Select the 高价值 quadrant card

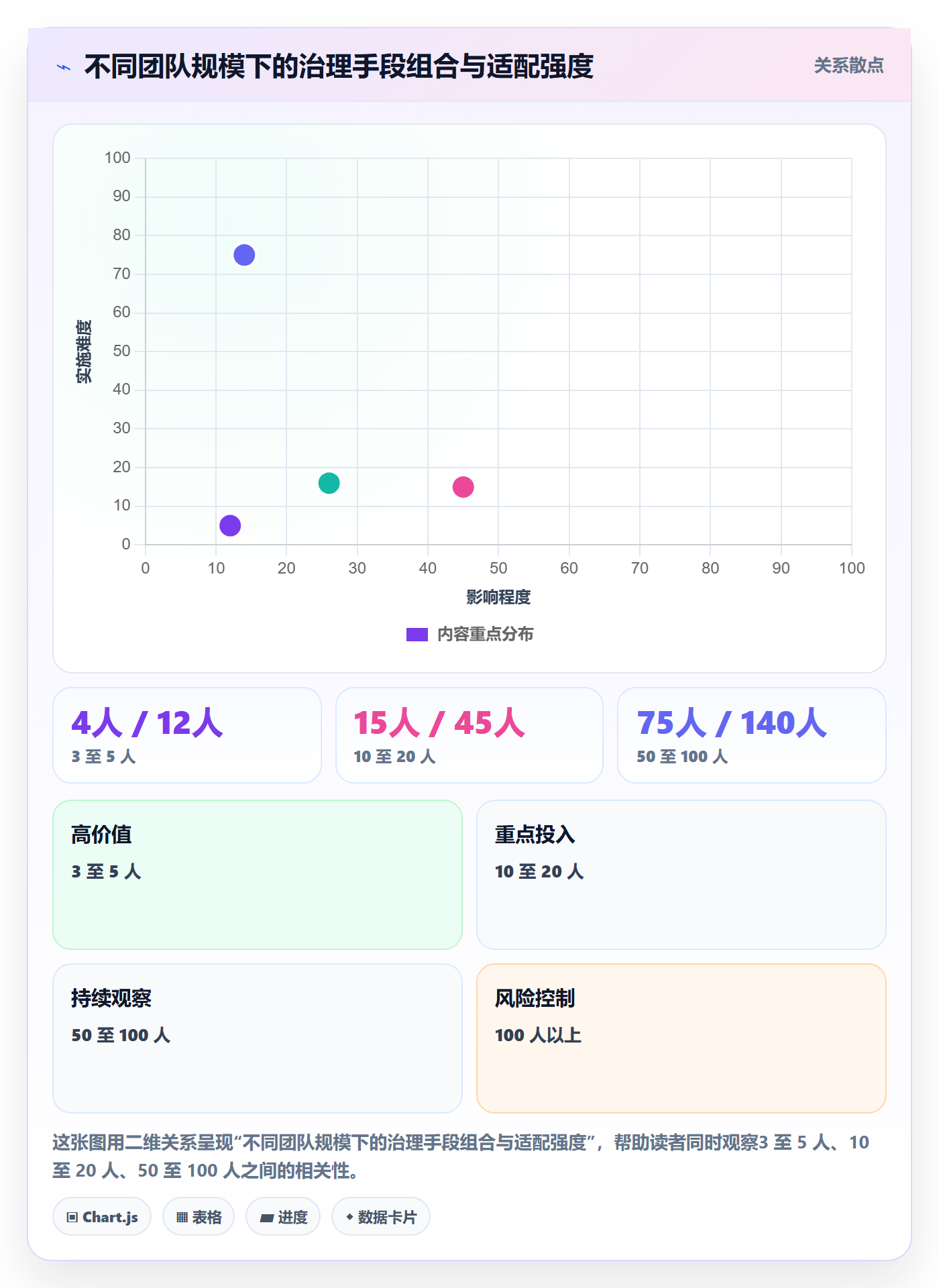[x=258, y=875]
